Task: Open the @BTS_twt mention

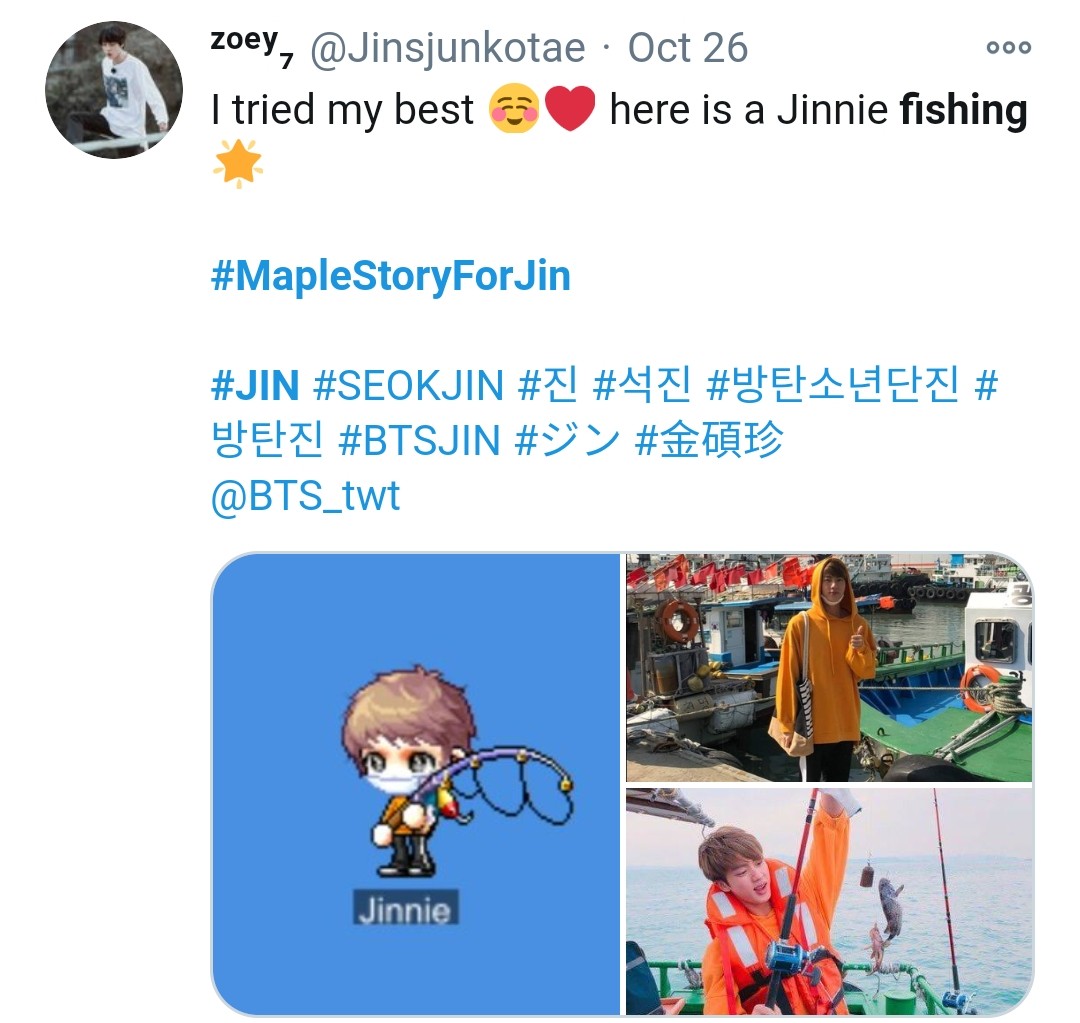Action: tap(305, 496)
